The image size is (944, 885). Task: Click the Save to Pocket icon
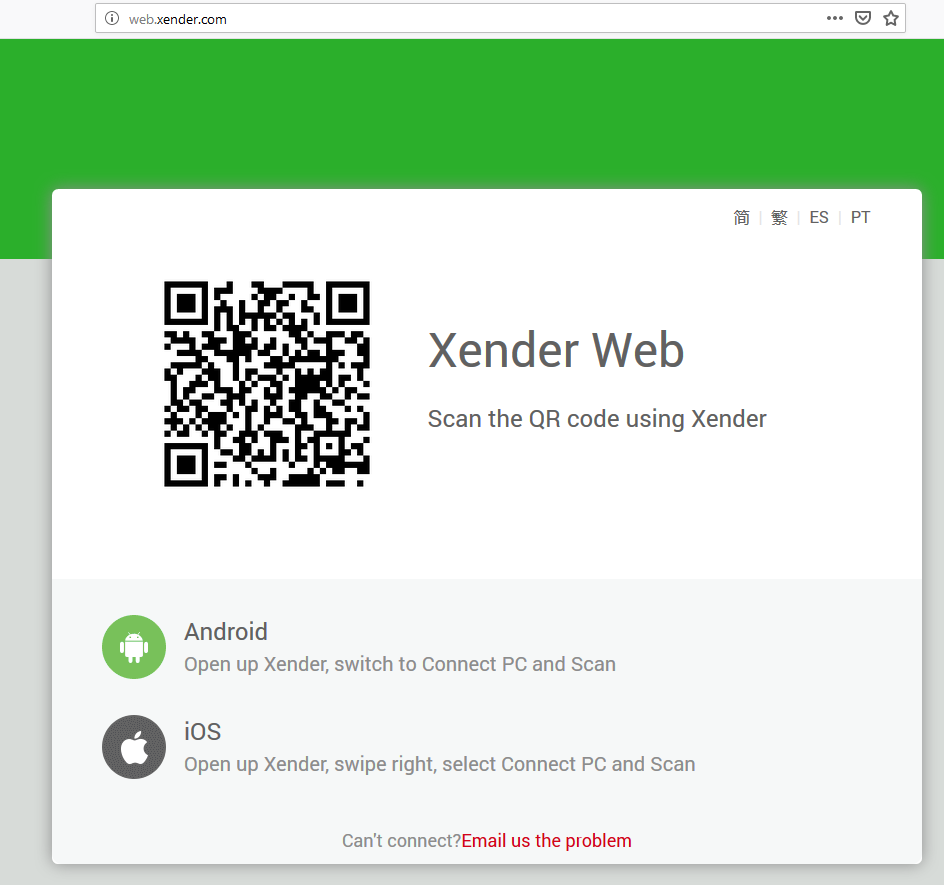862,18
